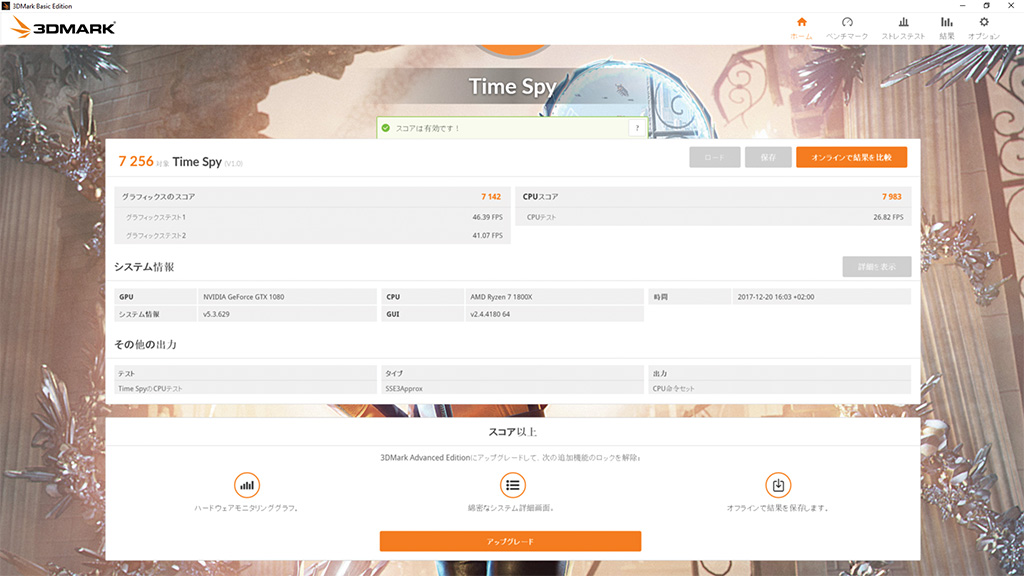Click the 26.82 FPS CPU test value
Viewport: 1024px width, 576px height.
click(888, 217)
